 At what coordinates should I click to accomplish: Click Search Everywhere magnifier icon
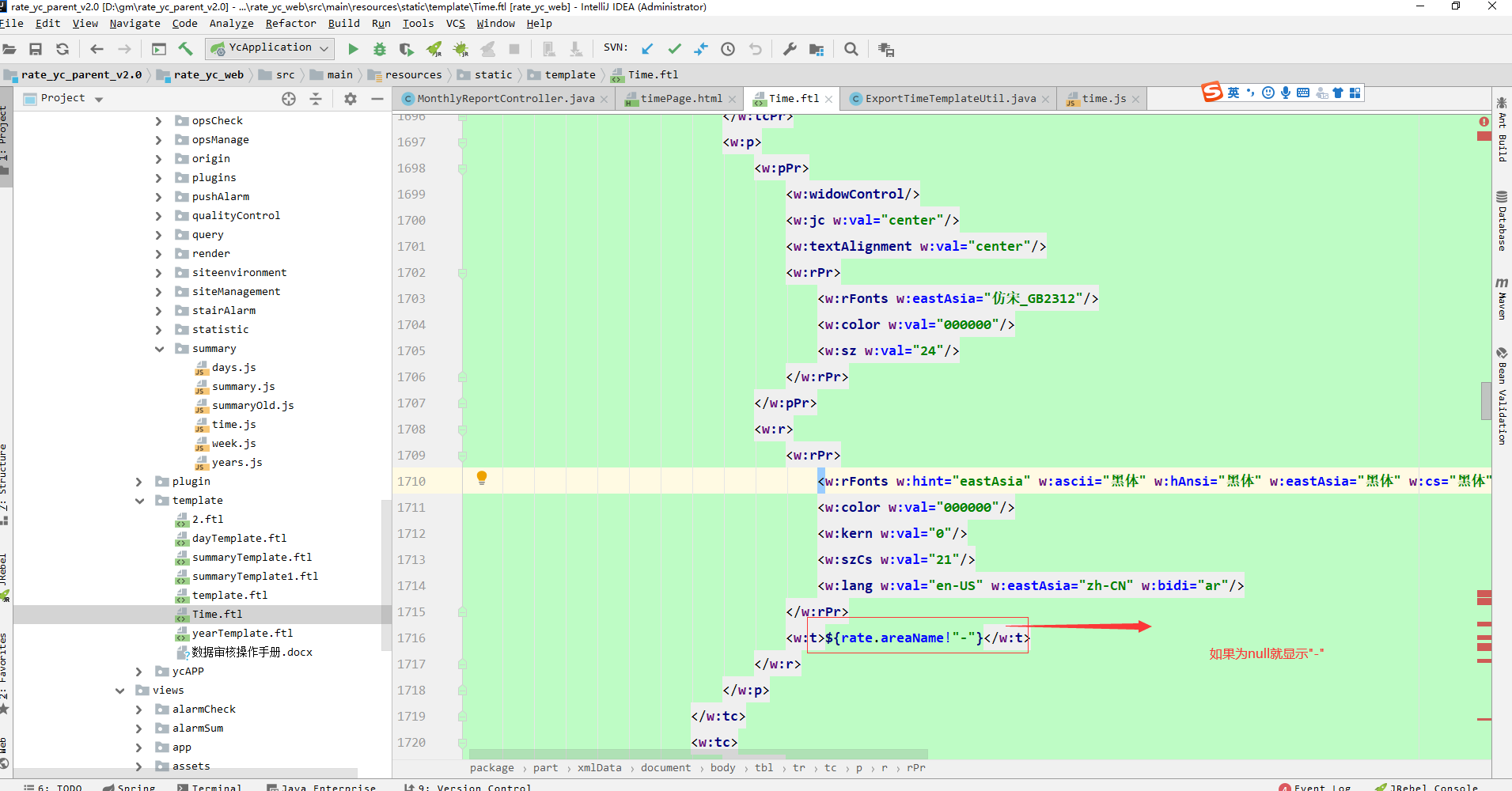click(x=851, y=49)
